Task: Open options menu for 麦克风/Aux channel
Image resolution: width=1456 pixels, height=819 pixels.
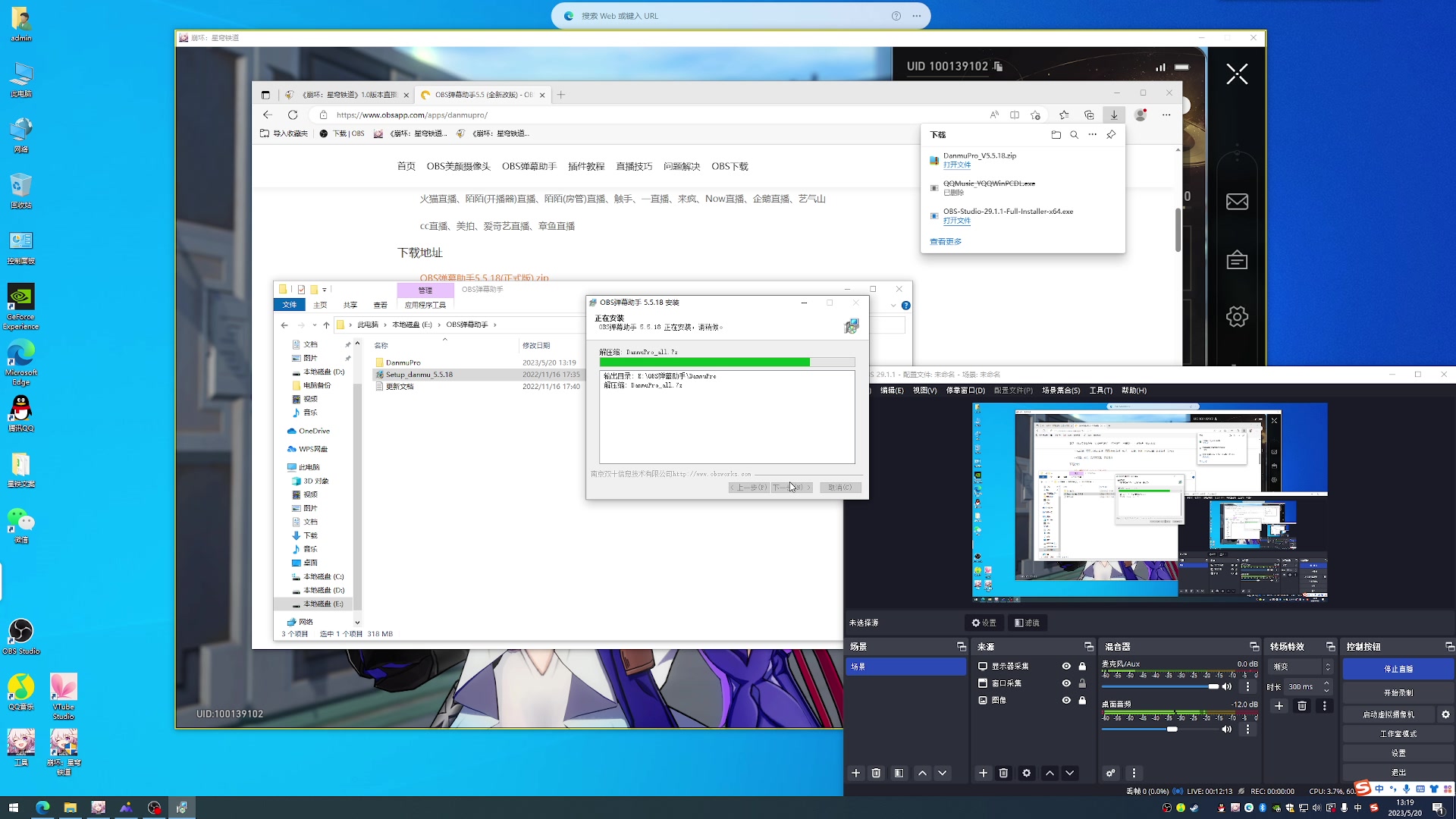Action: (x=1248, y=686)
